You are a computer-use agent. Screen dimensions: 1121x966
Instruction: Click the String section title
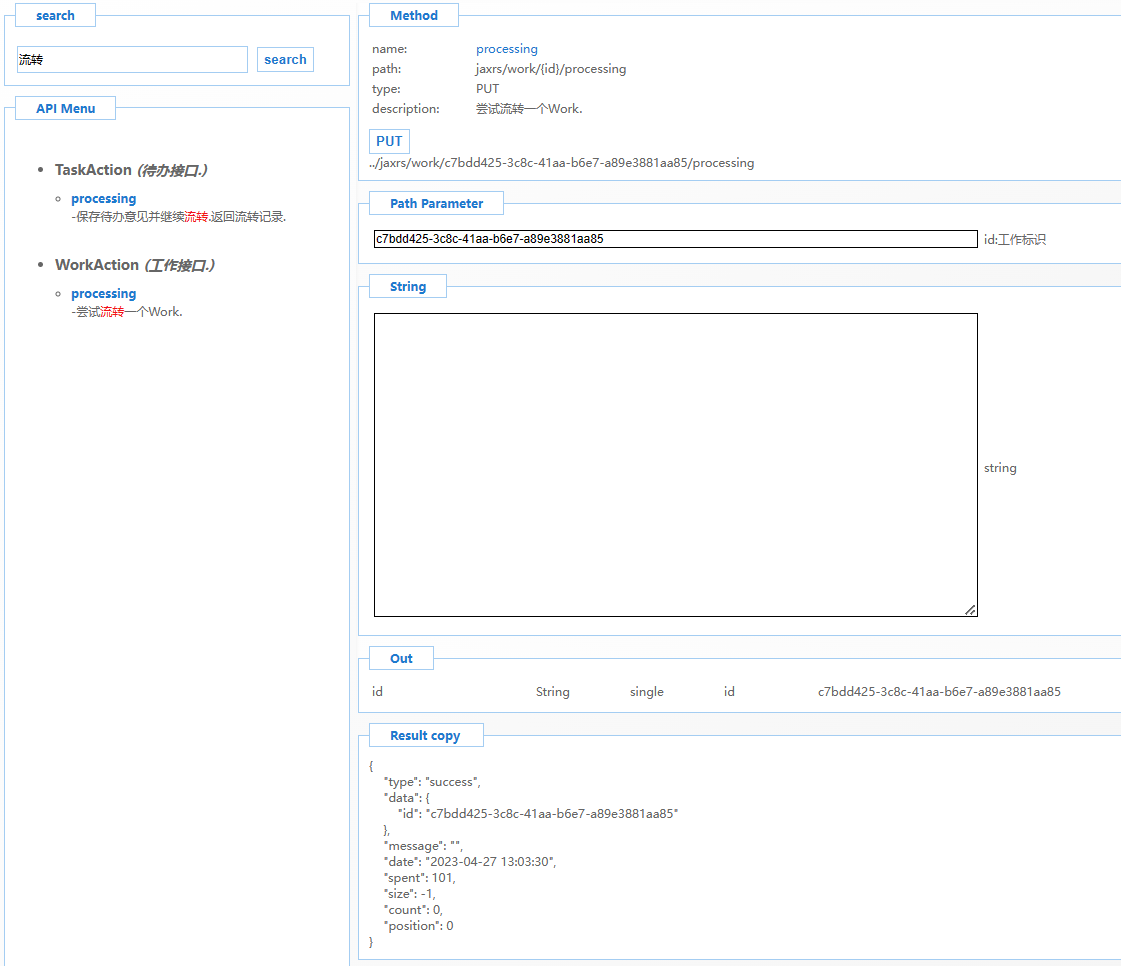[x=408, y=286]
